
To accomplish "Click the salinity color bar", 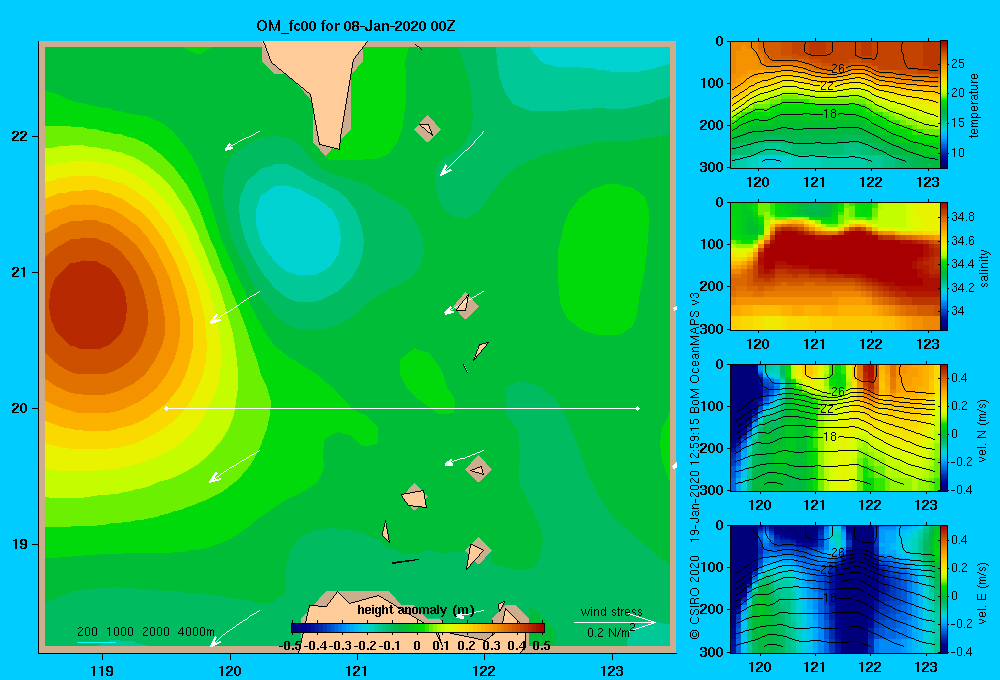I will [944, 266].
